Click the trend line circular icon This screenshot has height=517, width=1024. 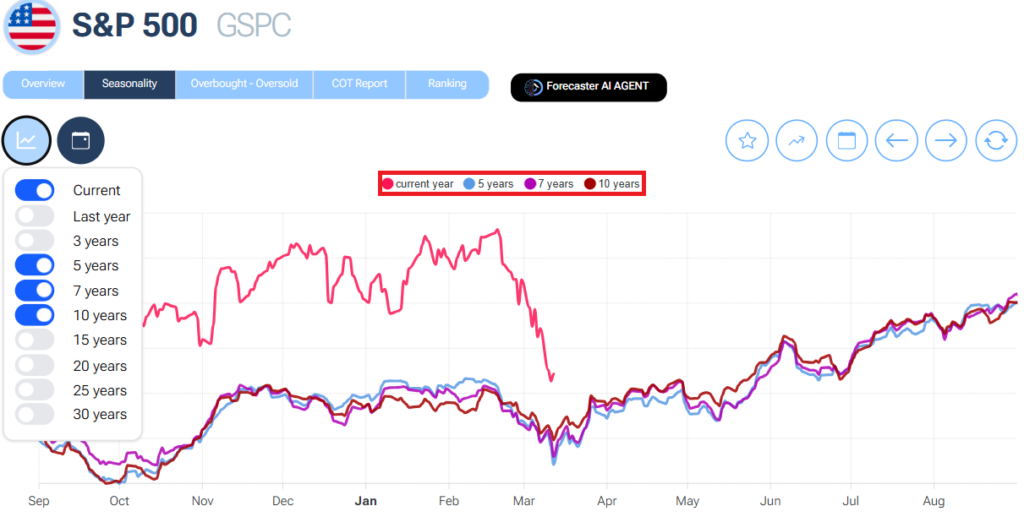(797, 140)
